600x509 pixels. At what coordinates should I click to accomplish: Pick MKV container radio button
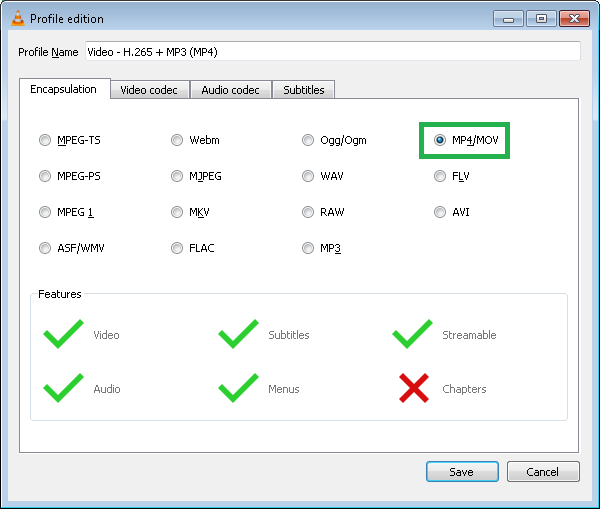pos(177,212)
